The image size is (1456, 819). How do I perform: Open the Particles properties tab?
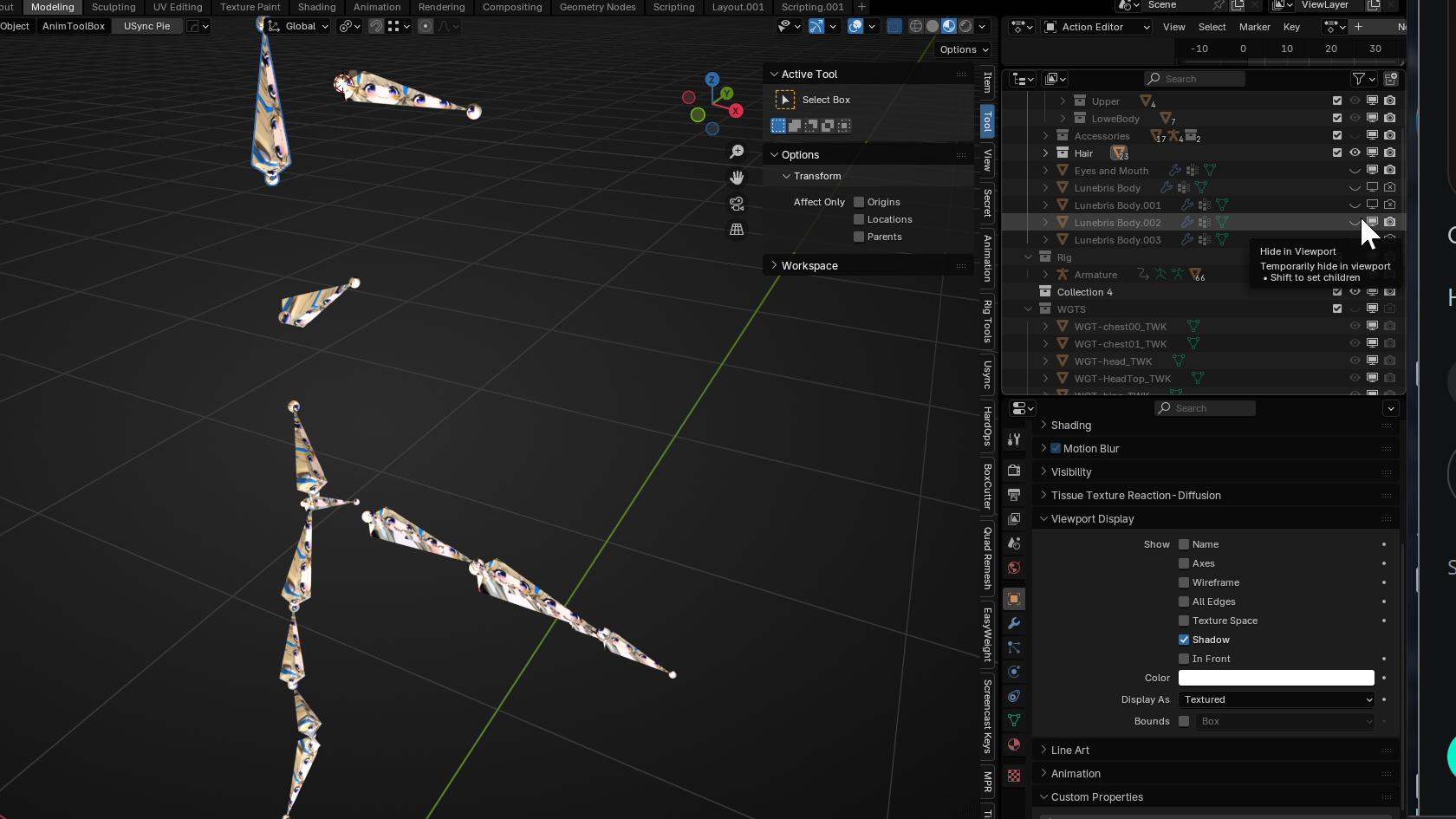pos(1014,647)
